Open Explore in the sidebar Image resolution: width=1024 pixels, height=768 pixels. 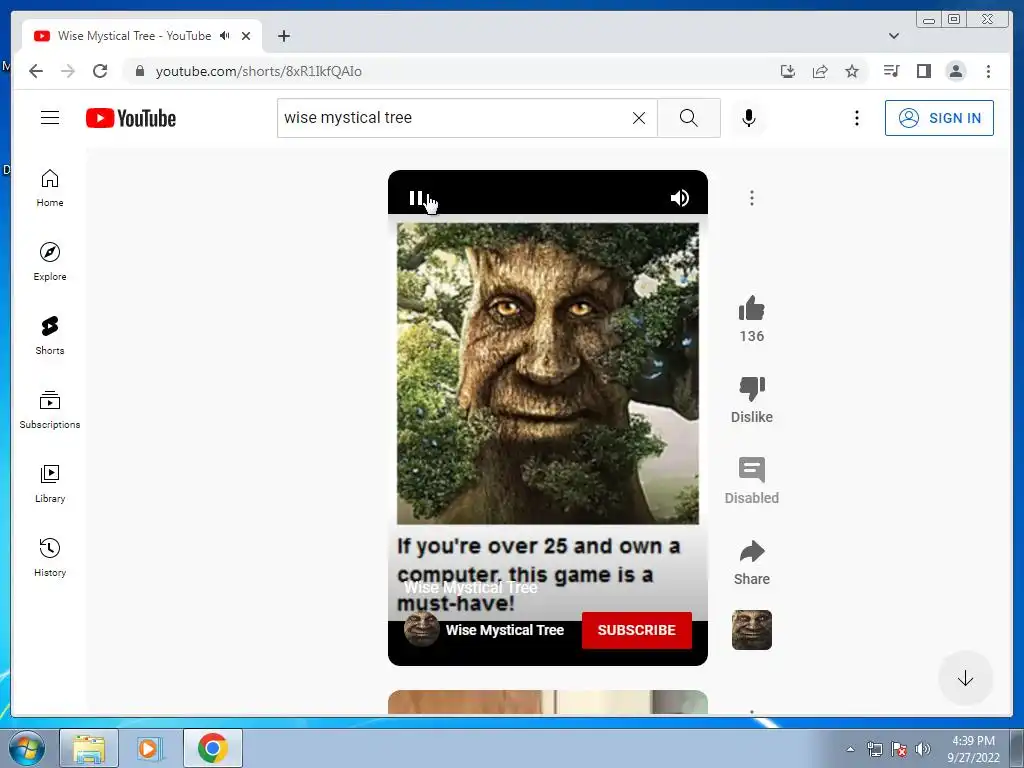click(50, 262)
